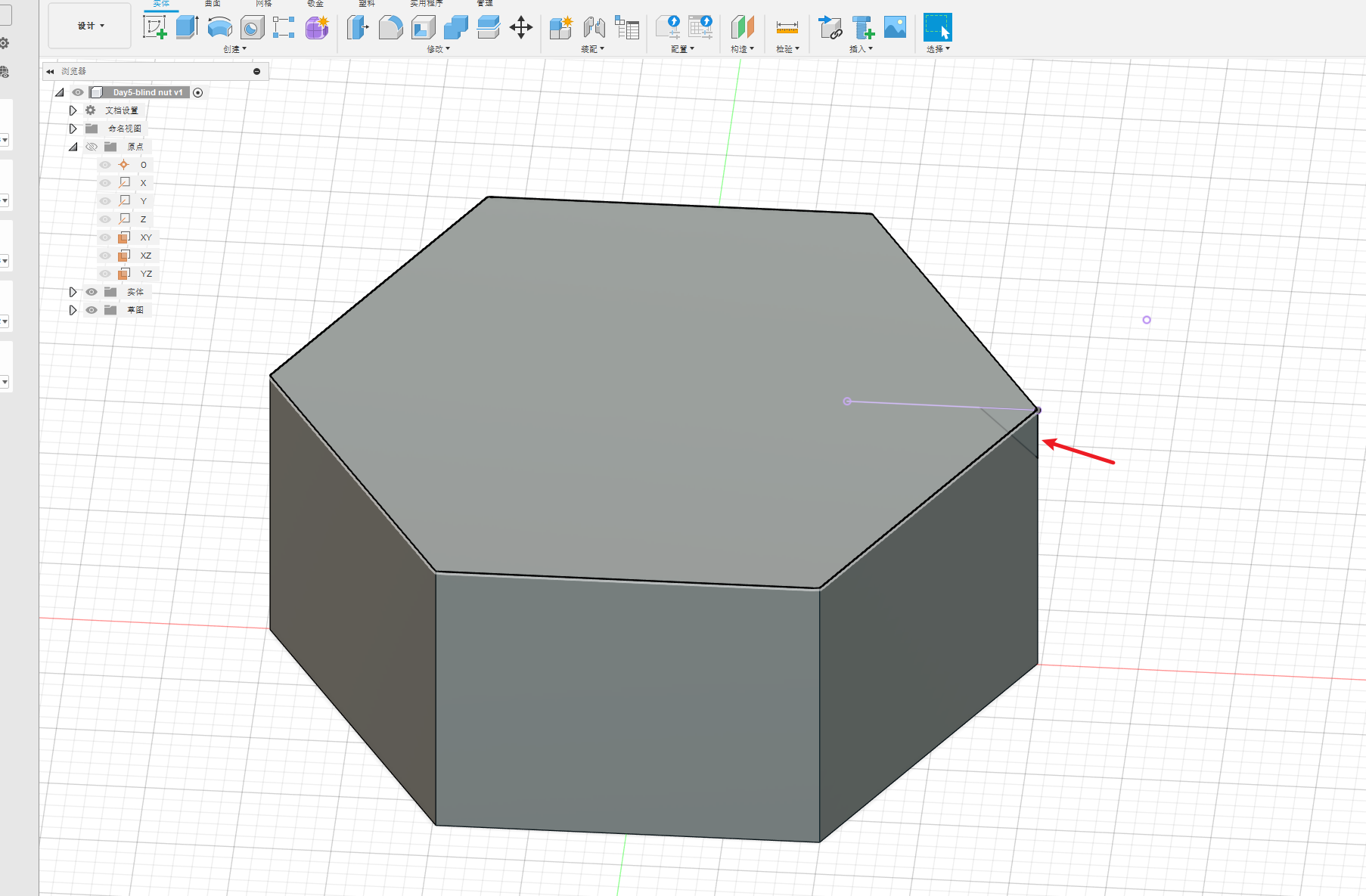This screenshot has height=896, width=1366.
Task: Click the Move/Copy arrows icon
Action: pyautogui.click(x=521, y=28)
